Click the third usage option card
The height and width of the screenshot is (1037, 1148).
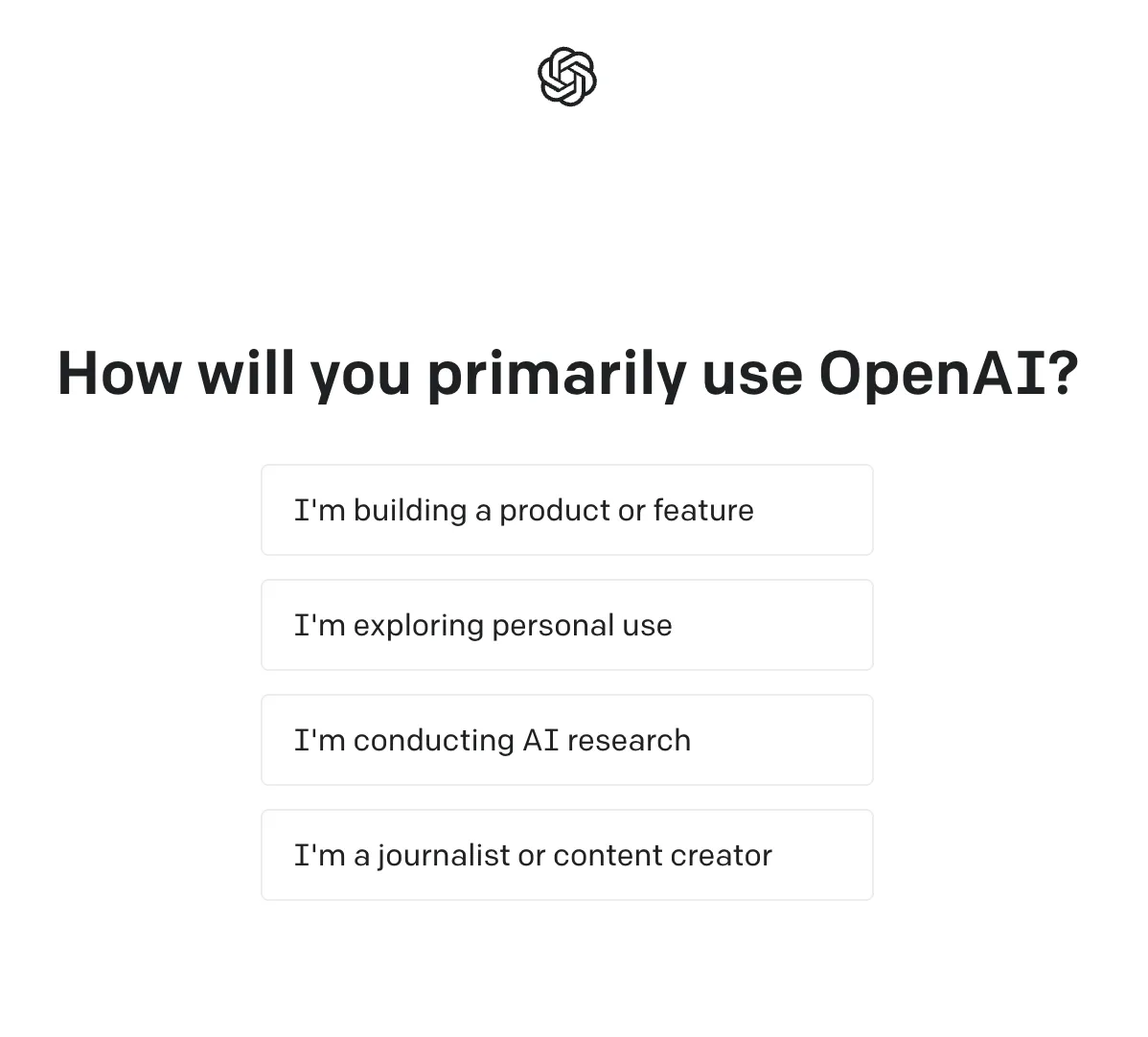(x=567, y=740)
